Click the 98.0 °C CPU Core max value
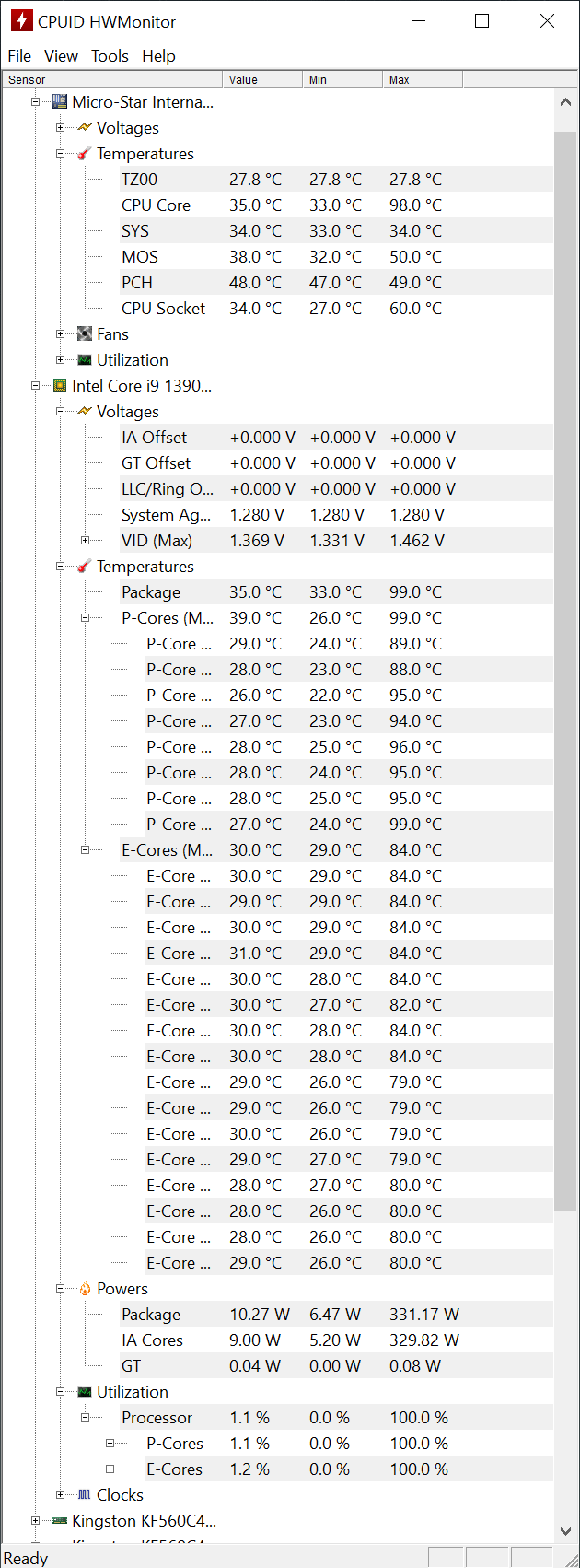This screenshot has width=580, height=1568. click(415, 205)
